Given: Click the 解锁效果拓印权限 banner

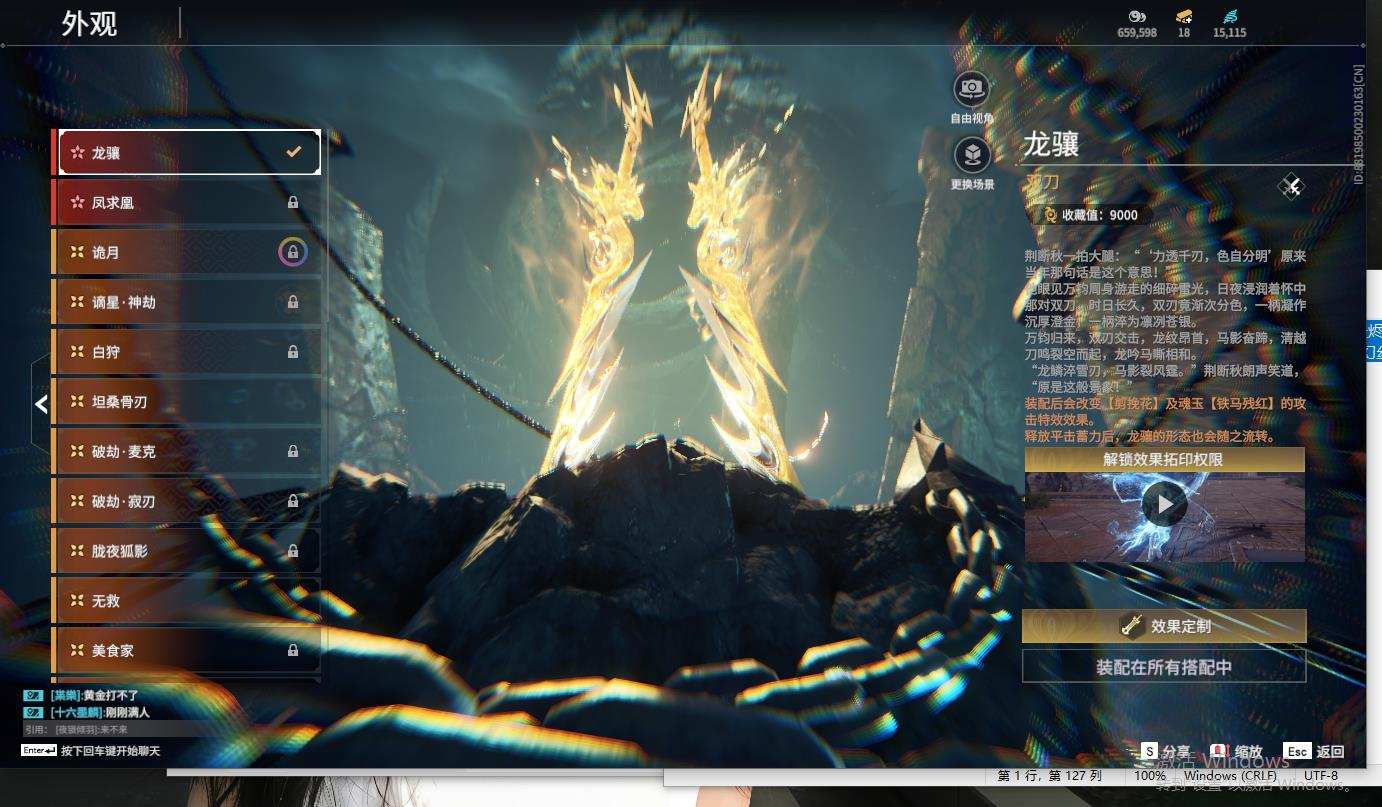Looking at the screenshot, I should (x=1164, y=460).
